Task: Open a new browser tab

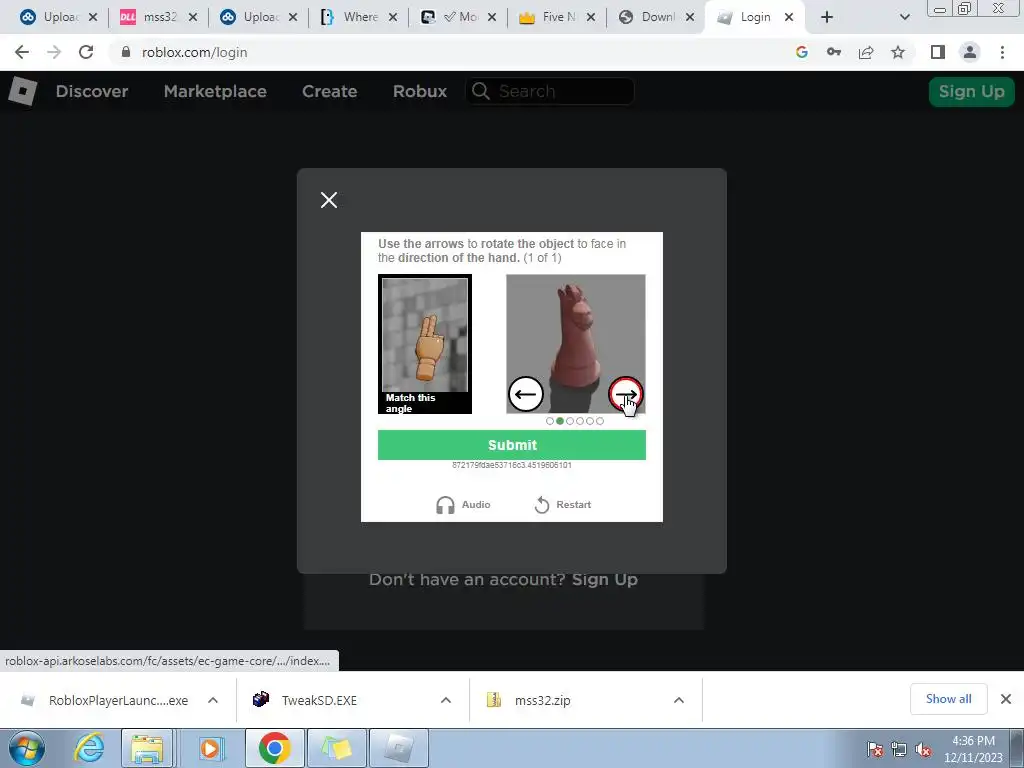Action: pyautogui.click(x=827, y=17)
